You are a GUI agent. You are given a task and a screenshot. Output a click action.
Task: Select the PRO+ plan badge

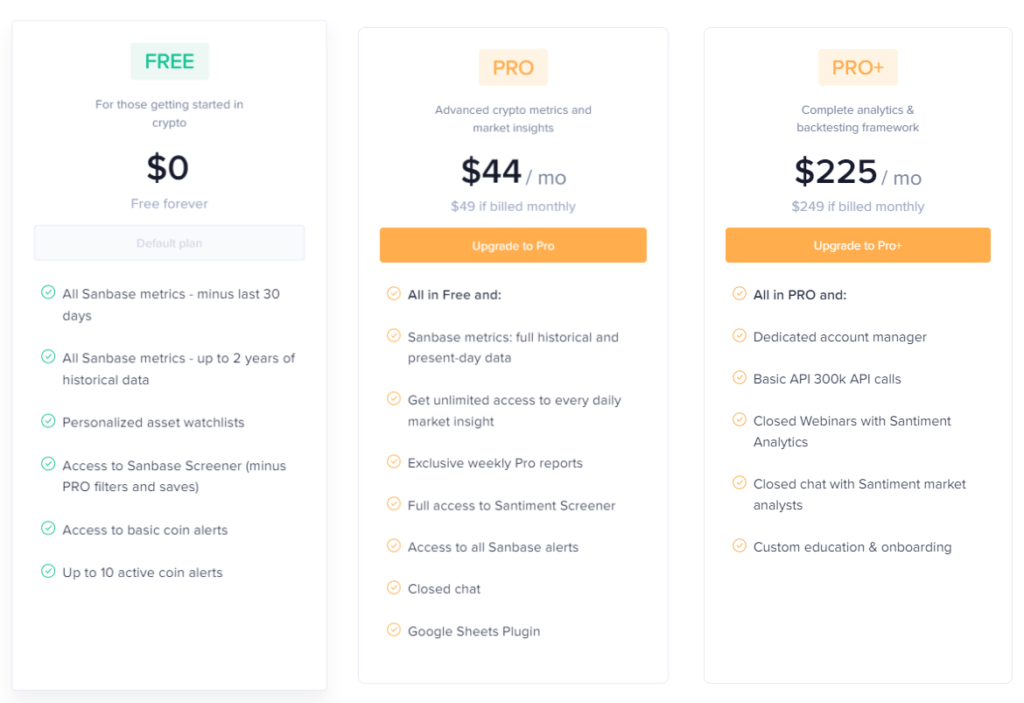tap(858, 67)
